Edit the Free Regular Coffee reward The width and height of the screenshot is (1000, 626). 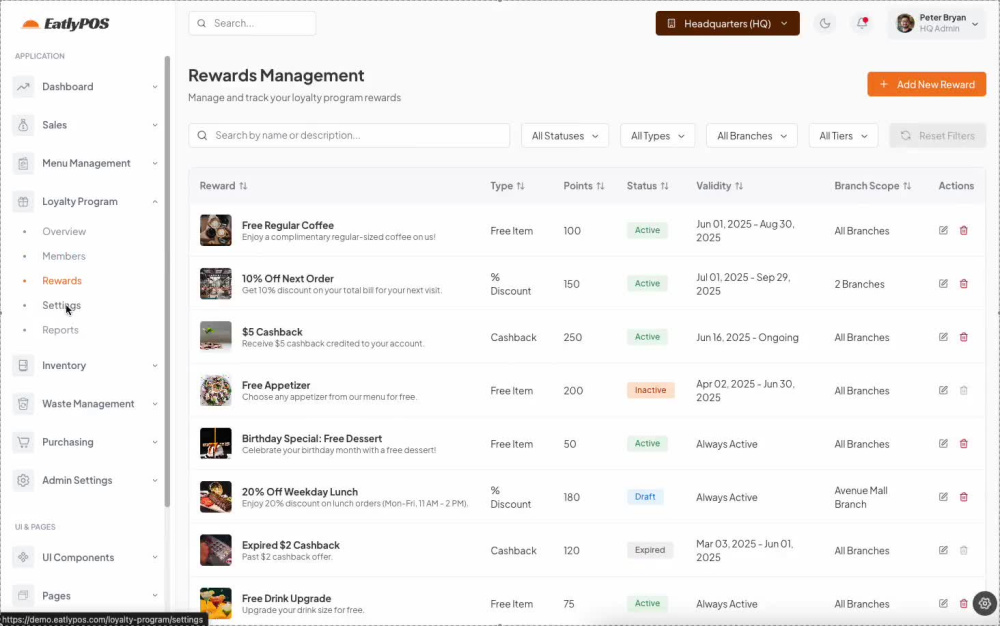coord(943,230)
